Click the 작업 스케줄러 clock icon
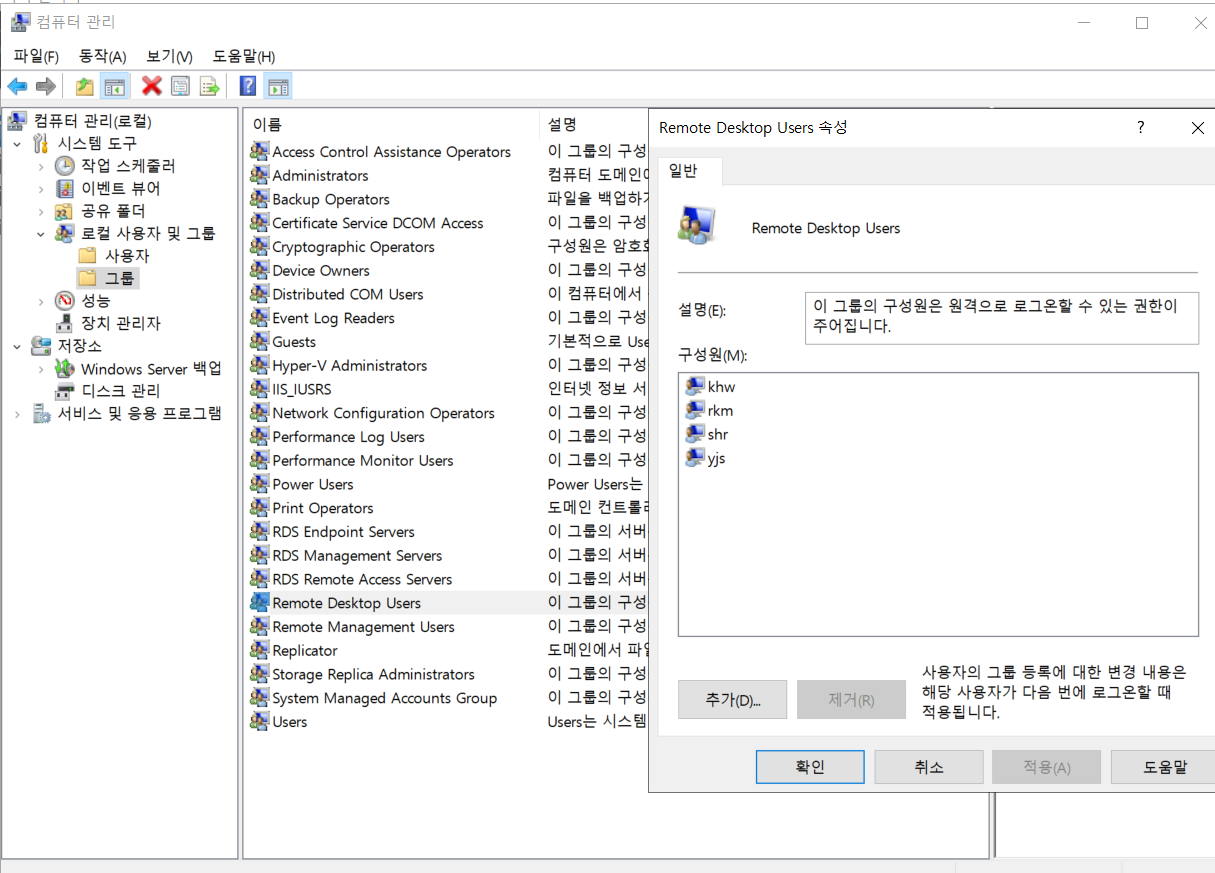Image resolution: width=1215 pixels, height=873 pixels. [x=64, y=166]
